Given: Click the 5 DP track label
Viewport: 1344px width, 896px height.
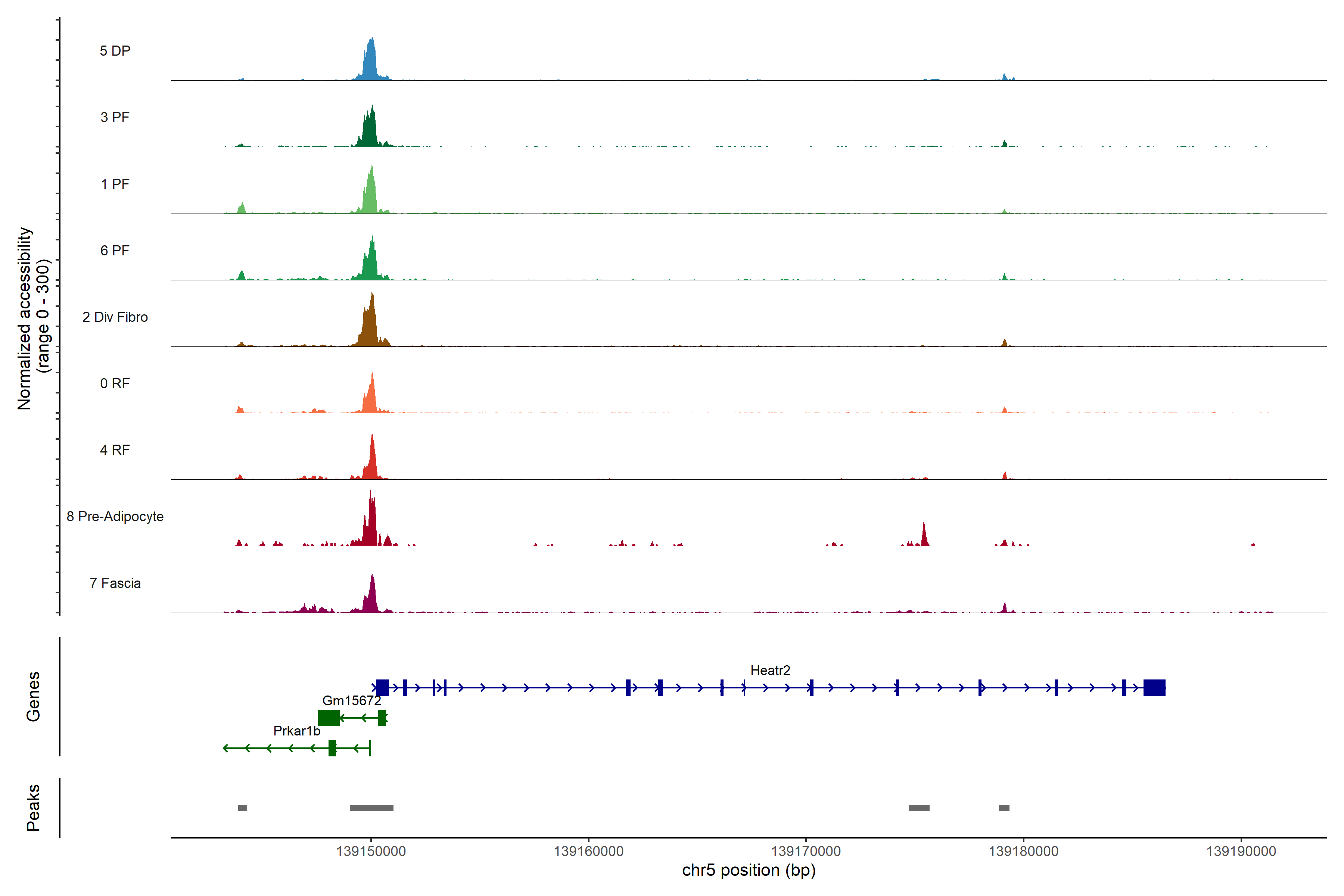Looking at the screenshot, I should click(x=115, y=51).
